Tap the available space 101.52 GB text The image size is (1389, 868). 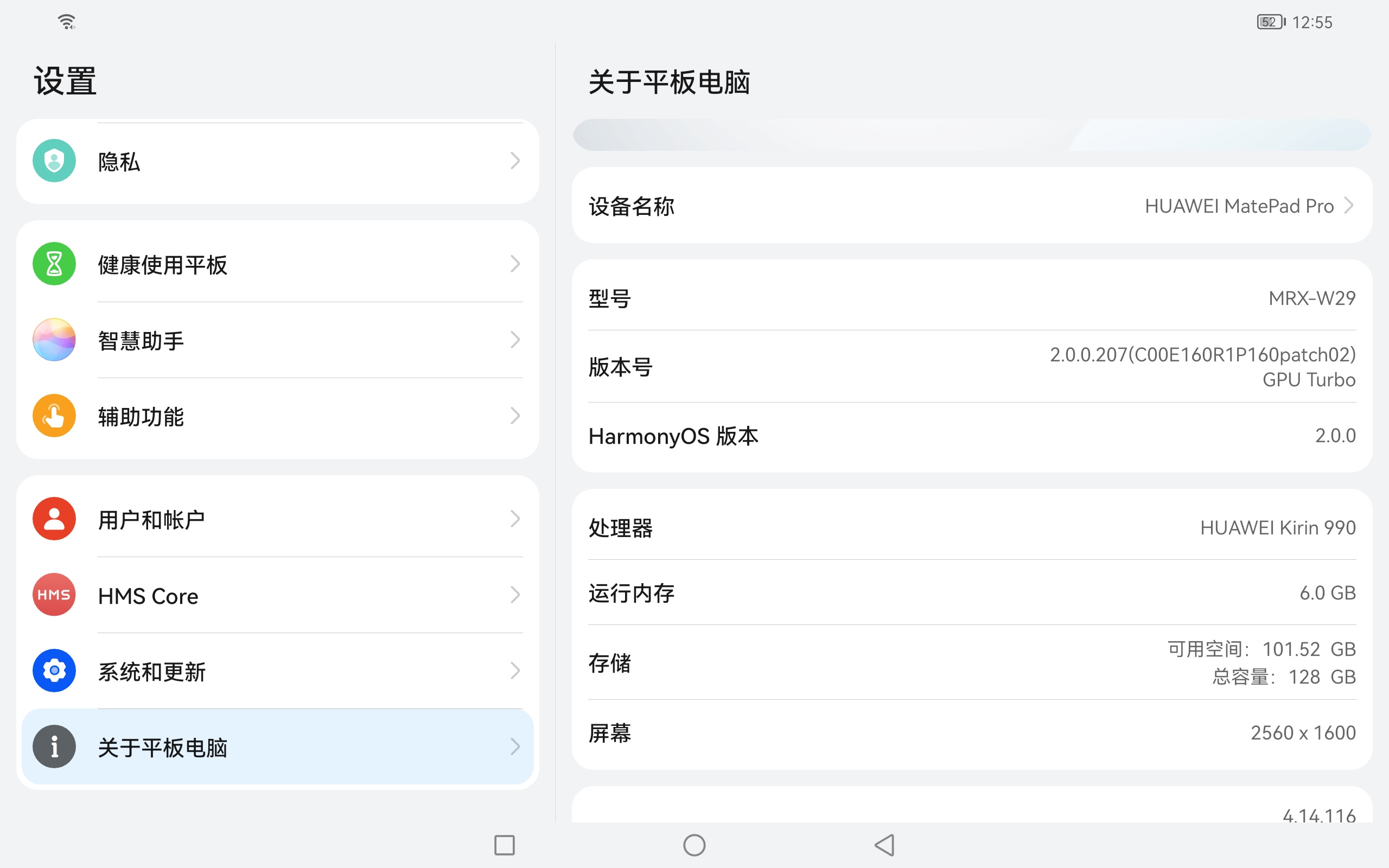pos(1261,649)
